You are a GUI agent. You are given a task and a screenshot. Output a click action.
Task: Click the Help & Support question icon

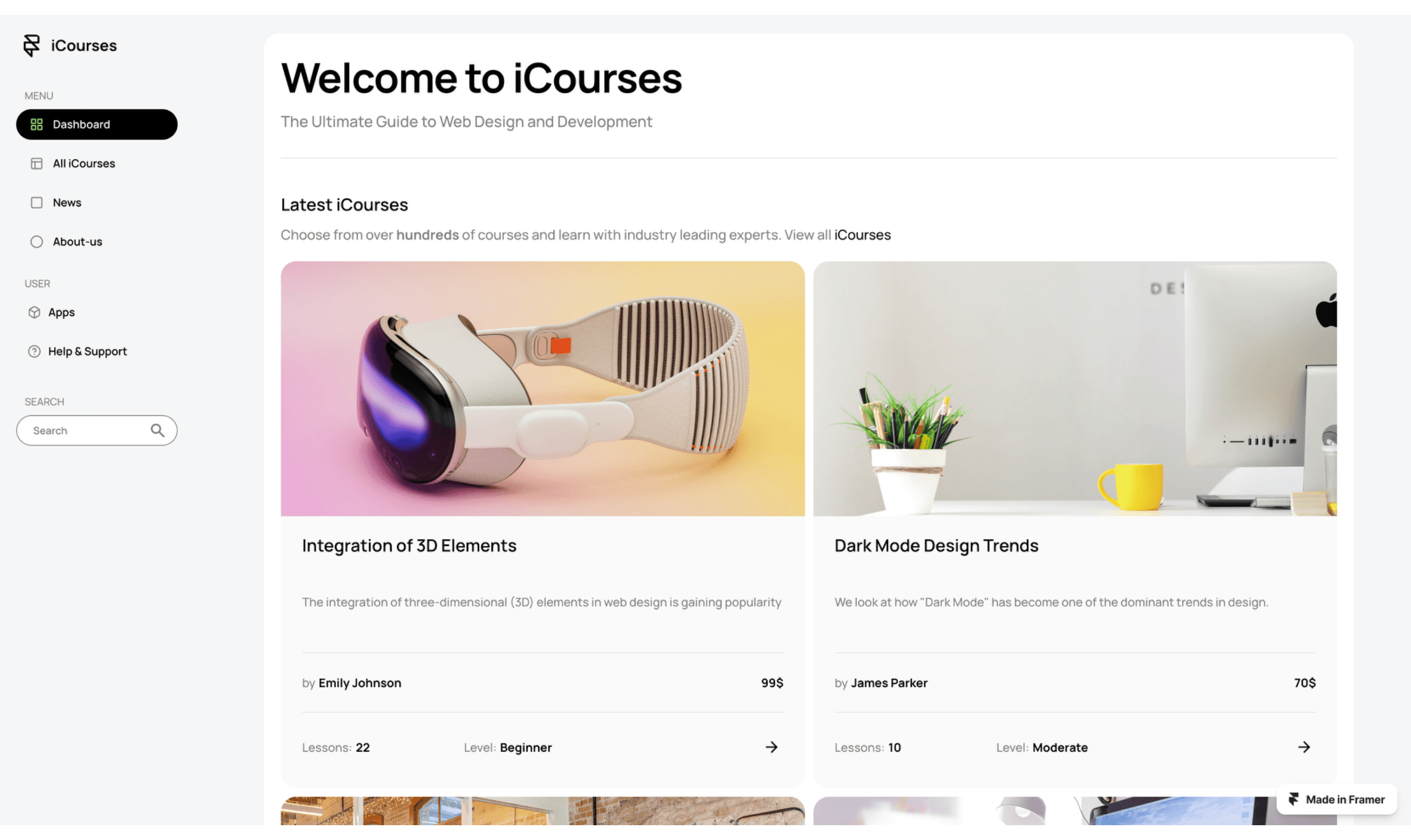coord(35,351)
